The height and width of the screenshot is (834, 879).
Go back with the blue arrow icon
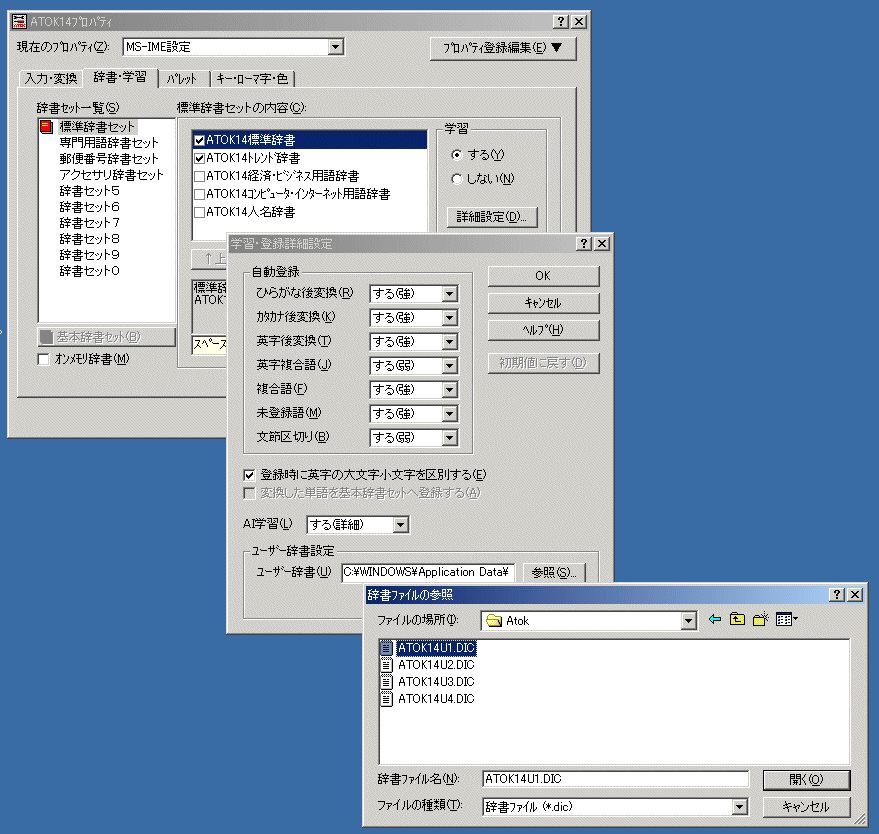tap(714, 619)
